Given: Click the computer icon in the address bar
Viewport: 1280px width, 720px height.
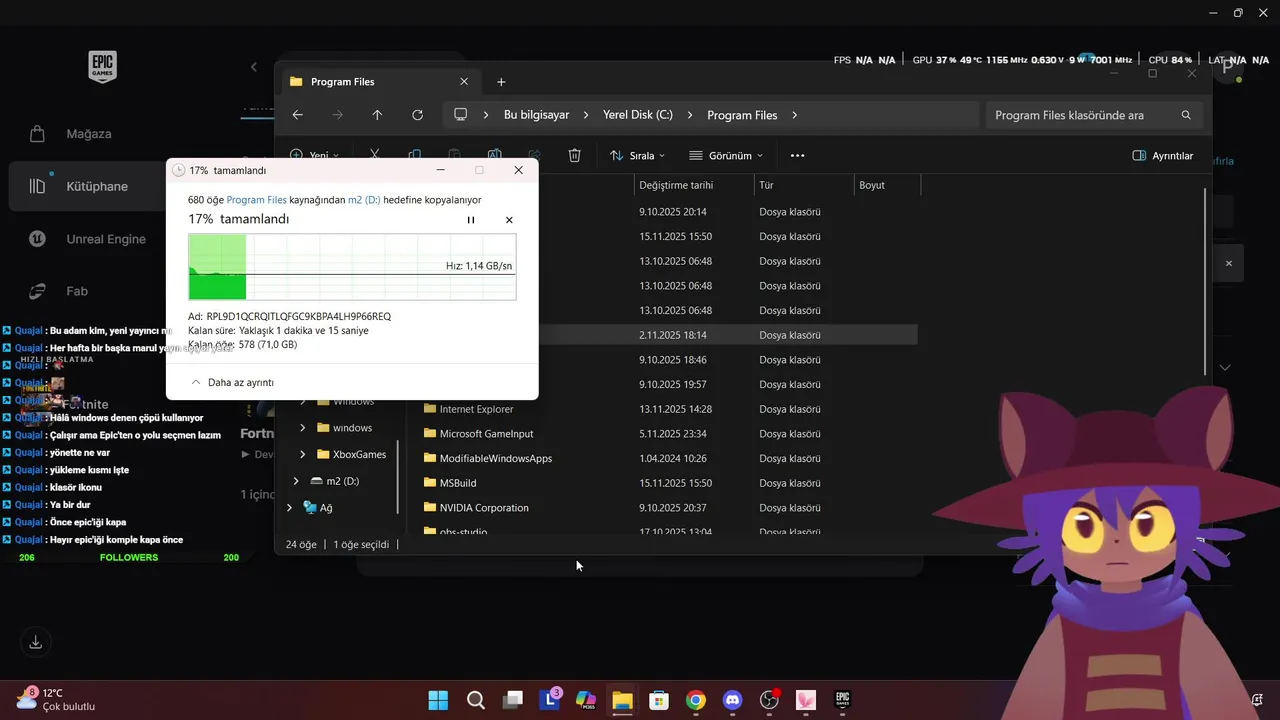Looking at the screenshot, I should click(460, 115).
